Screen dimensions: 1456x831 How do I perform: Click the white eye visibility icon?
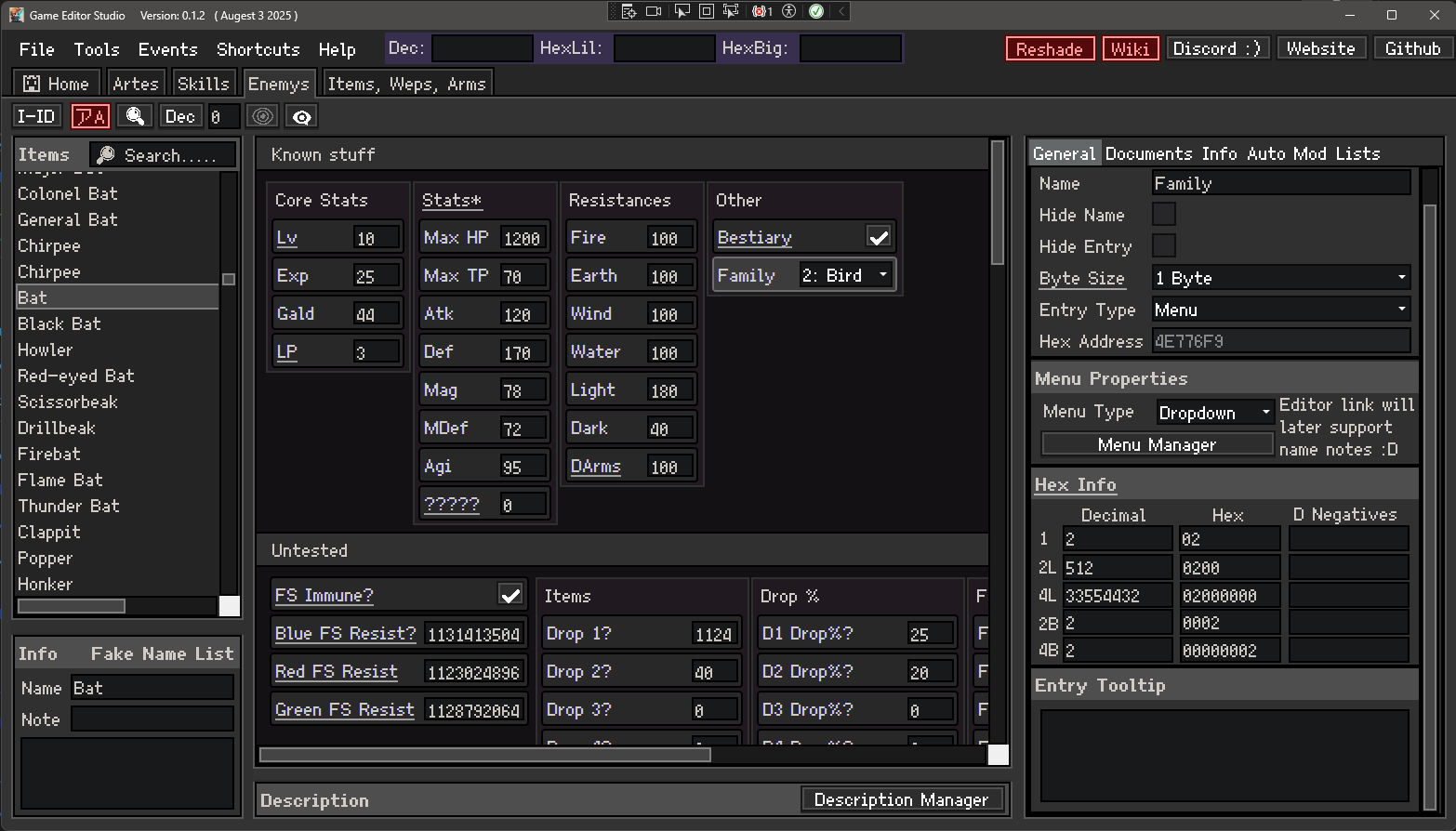point(301,116)
